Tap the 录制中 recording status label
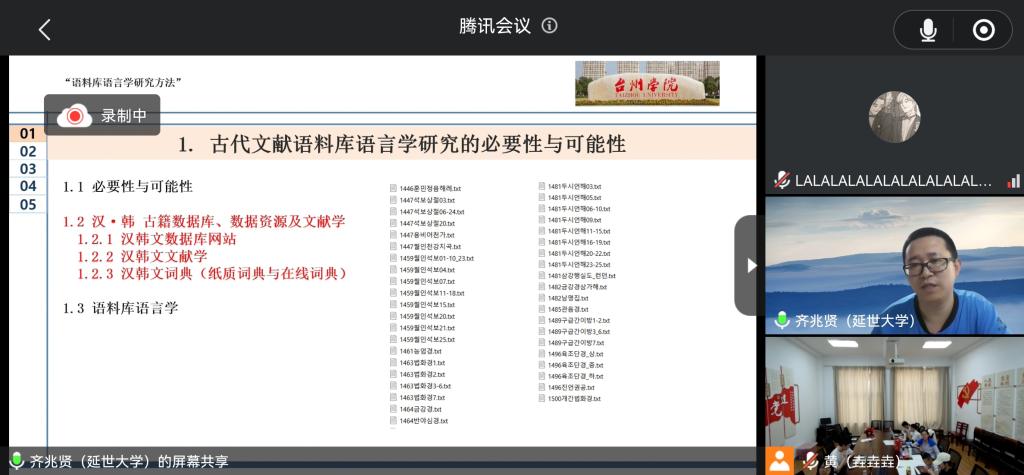Image resolution: width=1024 pixels, height=475 pixels. pyautogui.click(x=124, y=116)
